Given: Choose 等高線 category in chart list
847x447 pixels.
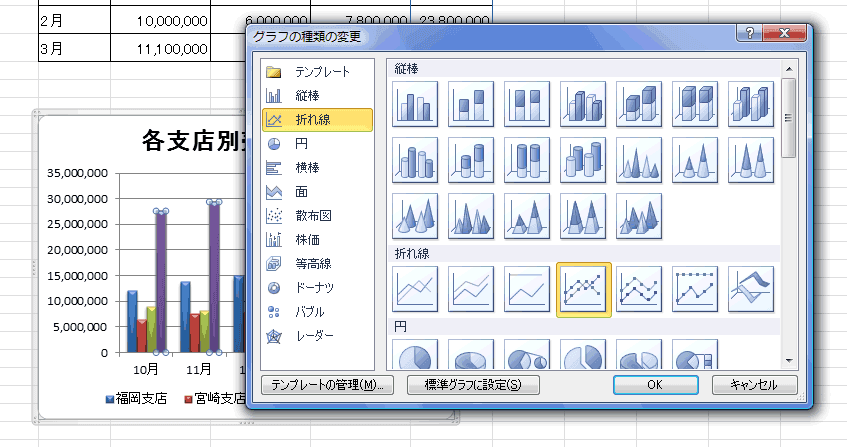Looking at the screenshot, I should click(x=318, y=264).
